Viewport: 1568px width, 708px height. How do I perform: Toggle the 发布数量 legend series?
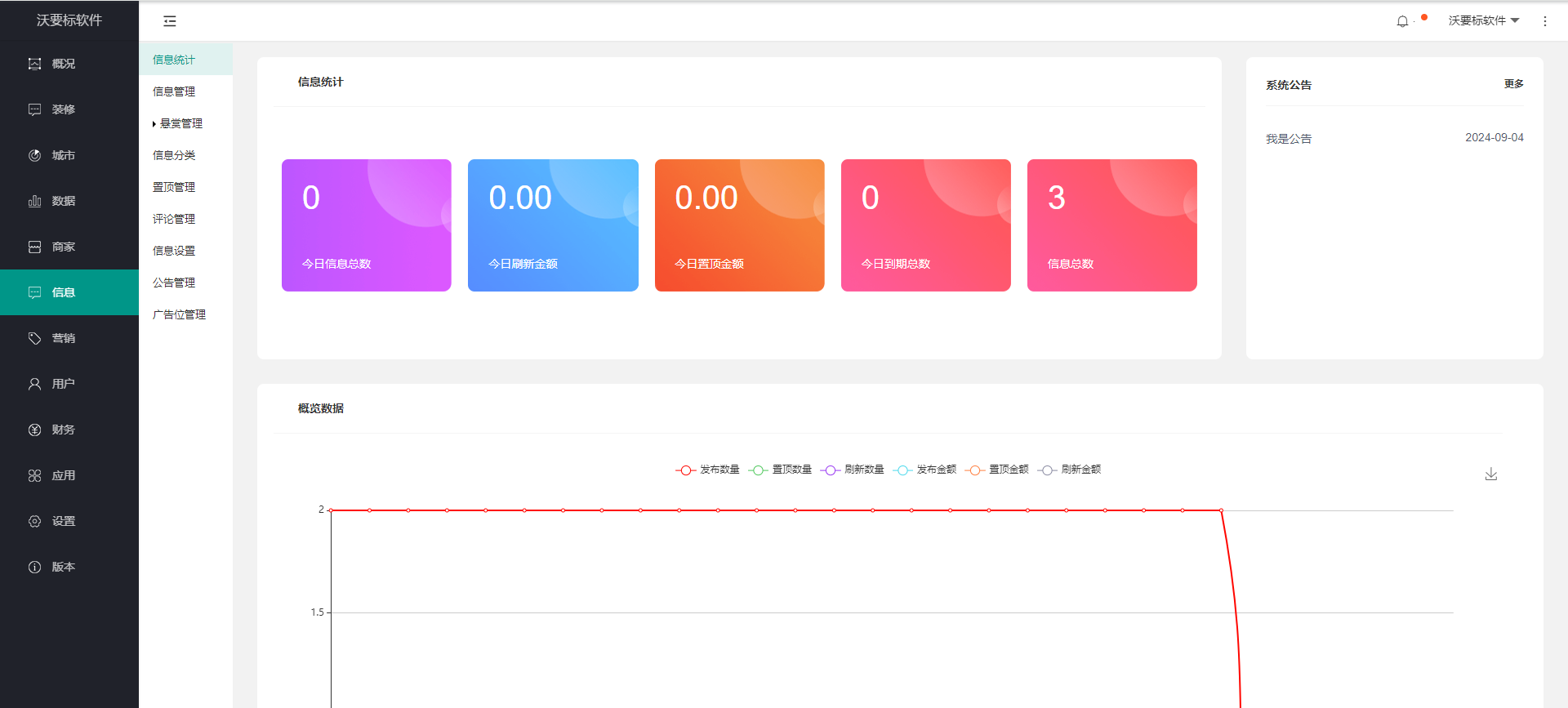pos(708,470)
